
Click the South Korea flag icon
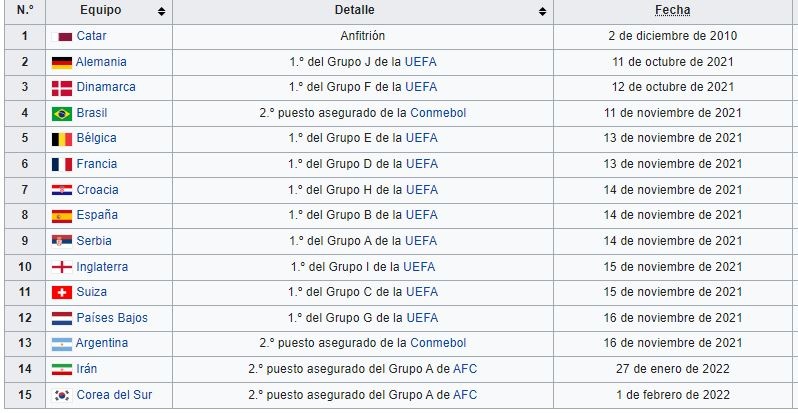click(62, 395)
